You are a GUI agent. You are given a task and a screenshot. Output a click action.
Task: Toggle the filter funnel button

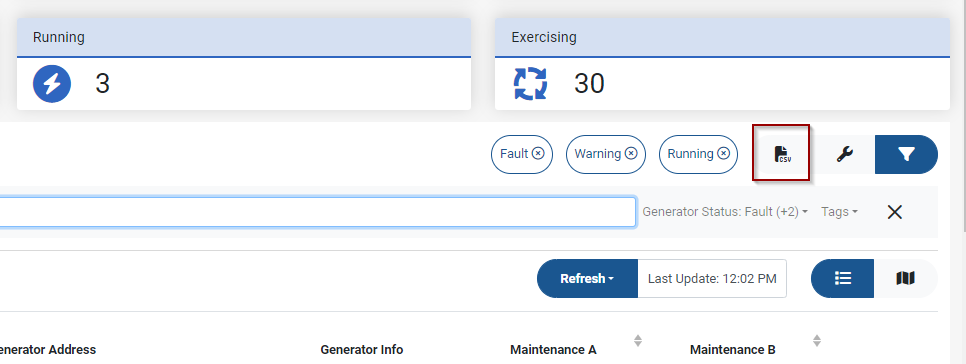[906, 155]
